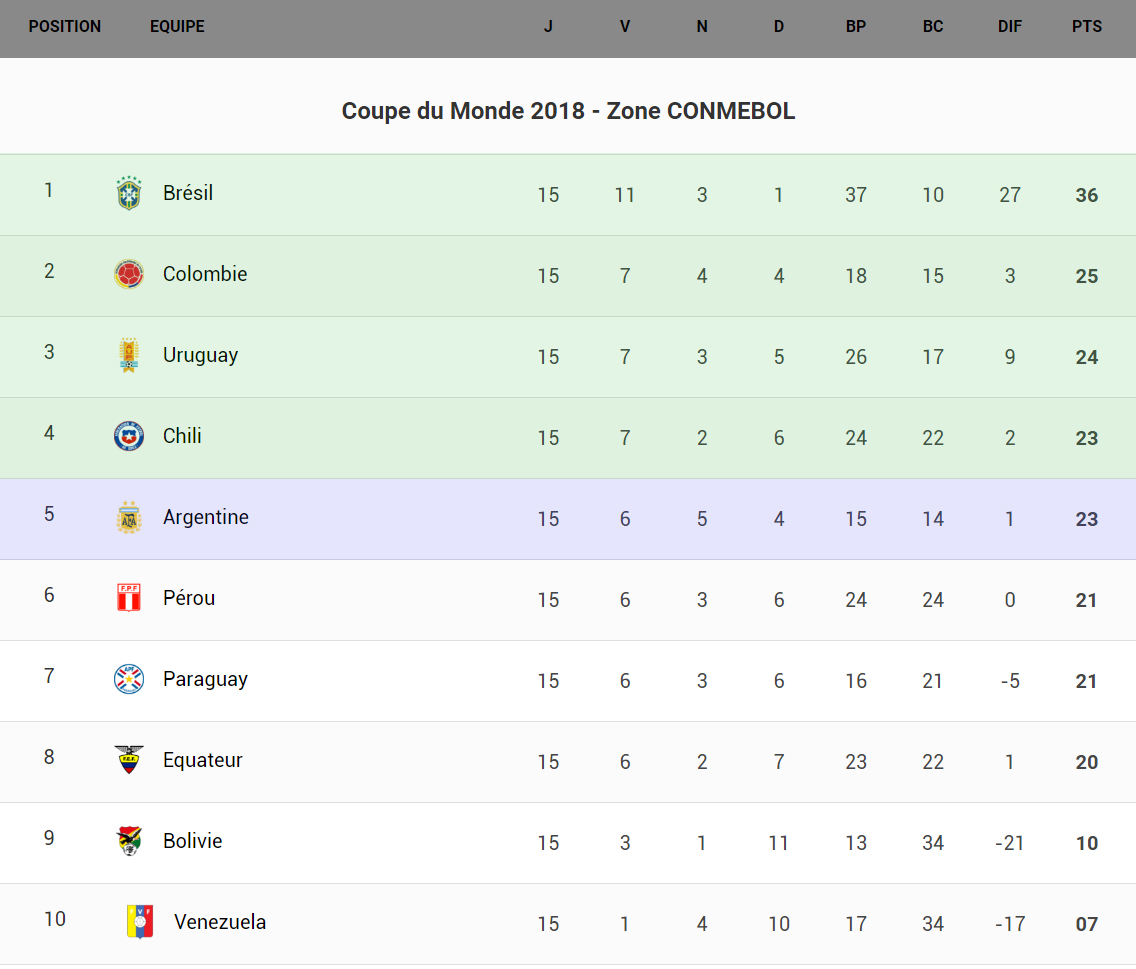Click the Pérou FPF red badge

tap(129, 598)
